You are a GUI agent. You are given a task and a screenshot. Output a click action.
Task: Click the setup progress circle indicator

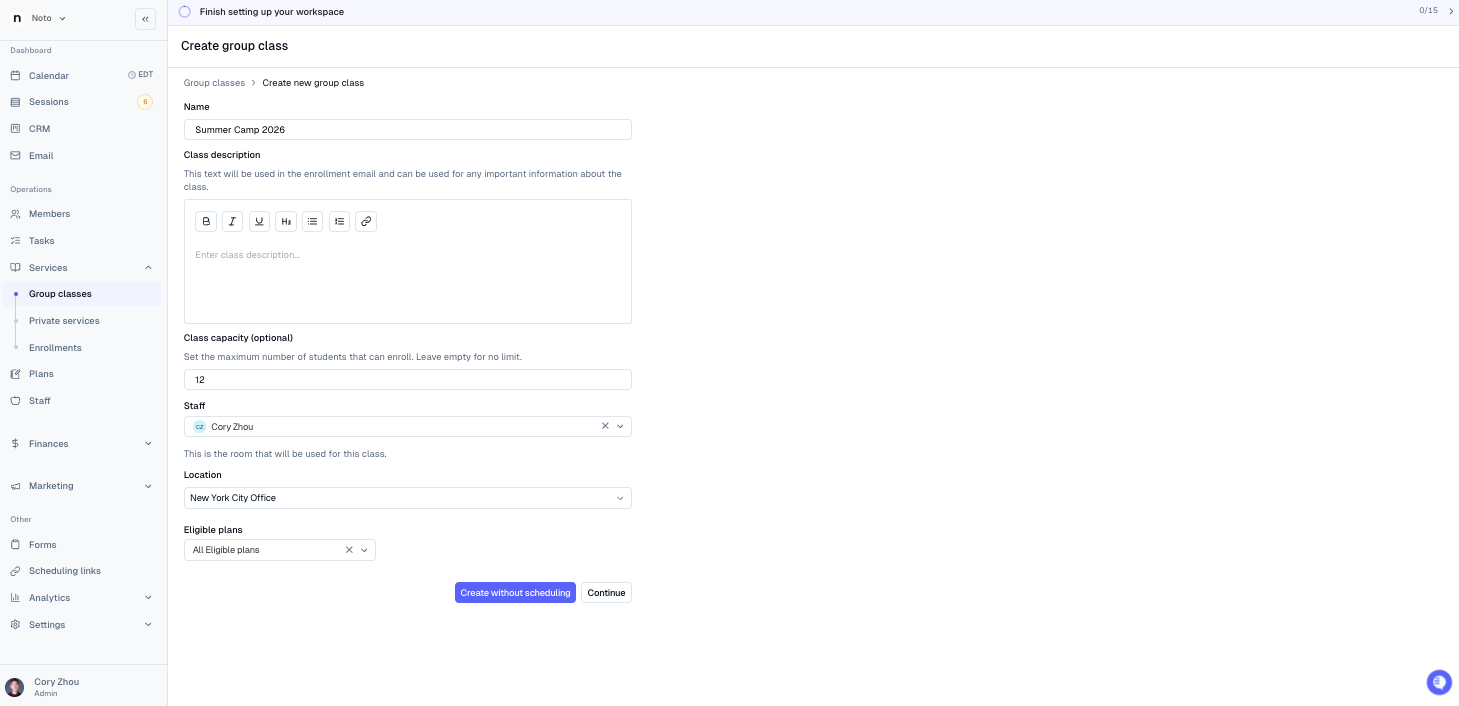184,12
